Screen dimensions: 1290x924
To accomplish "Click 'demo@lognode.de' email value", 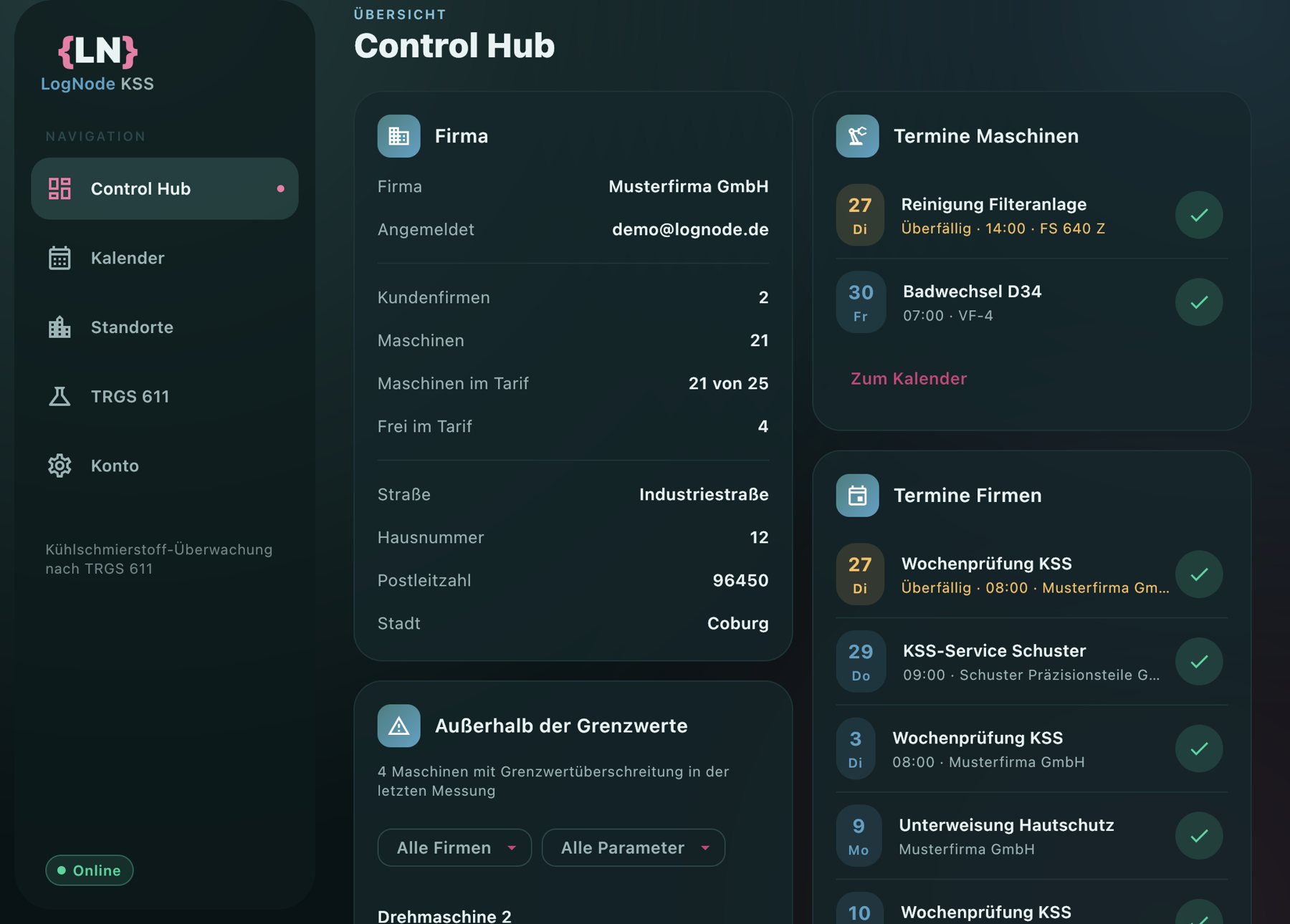I will [x=690, y=229].
